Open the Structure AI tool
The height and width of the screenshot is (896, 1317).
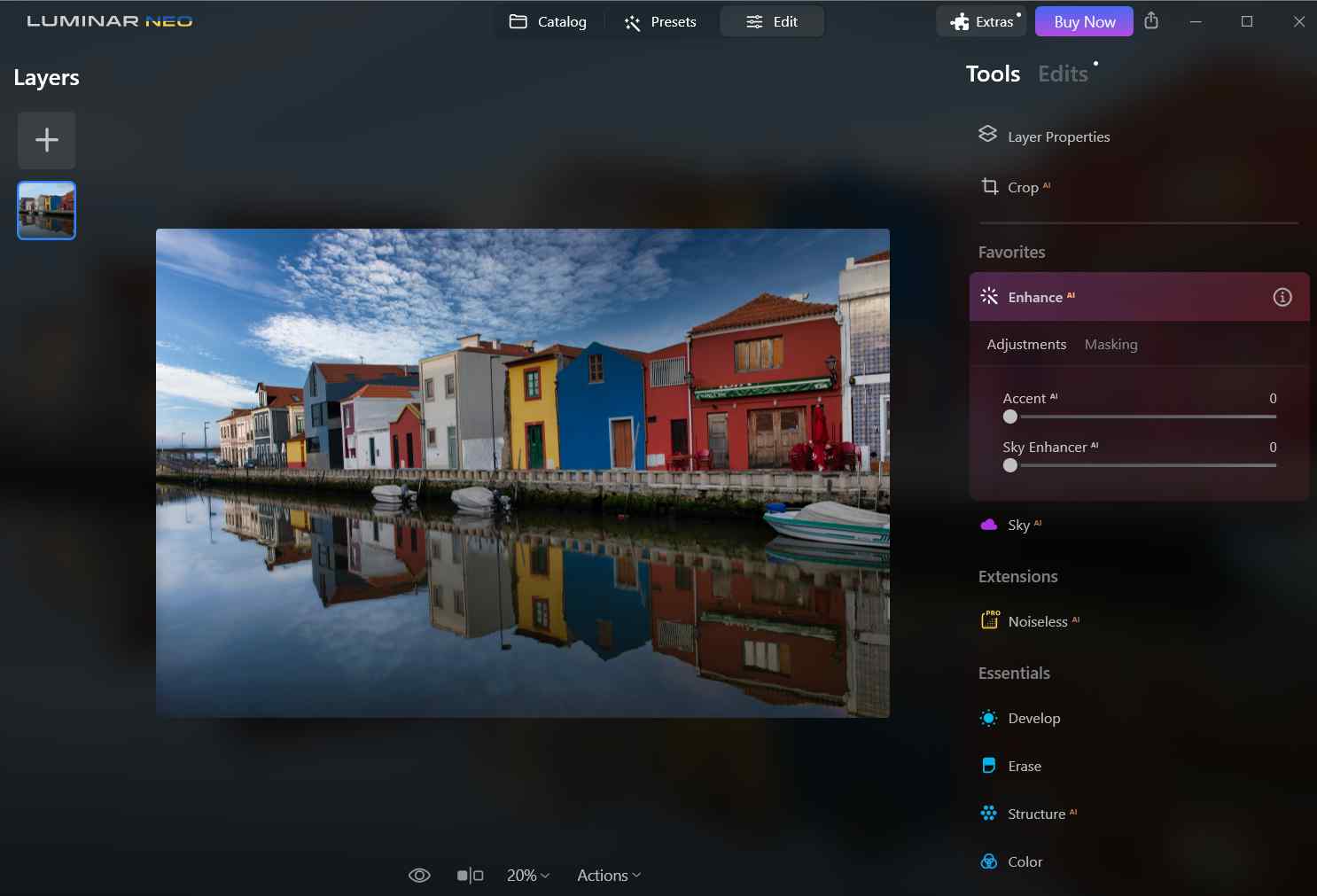point(1036,814)
